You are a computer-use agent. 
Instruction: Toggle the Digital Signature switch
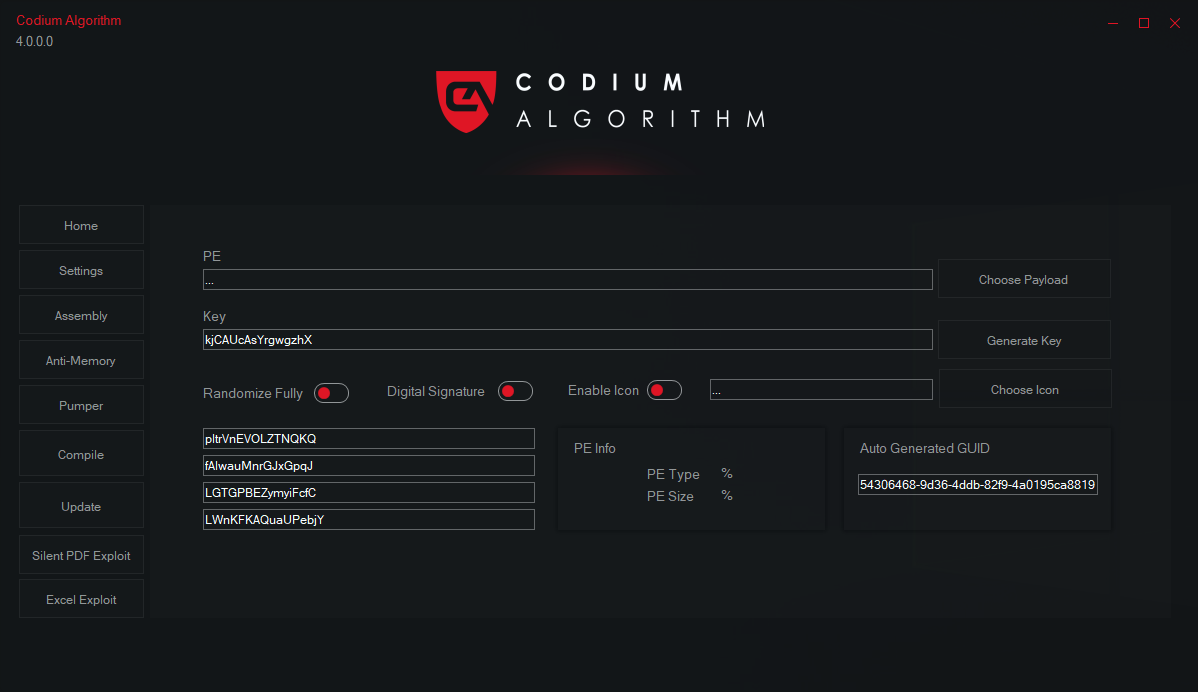click(x=515, y=391)
